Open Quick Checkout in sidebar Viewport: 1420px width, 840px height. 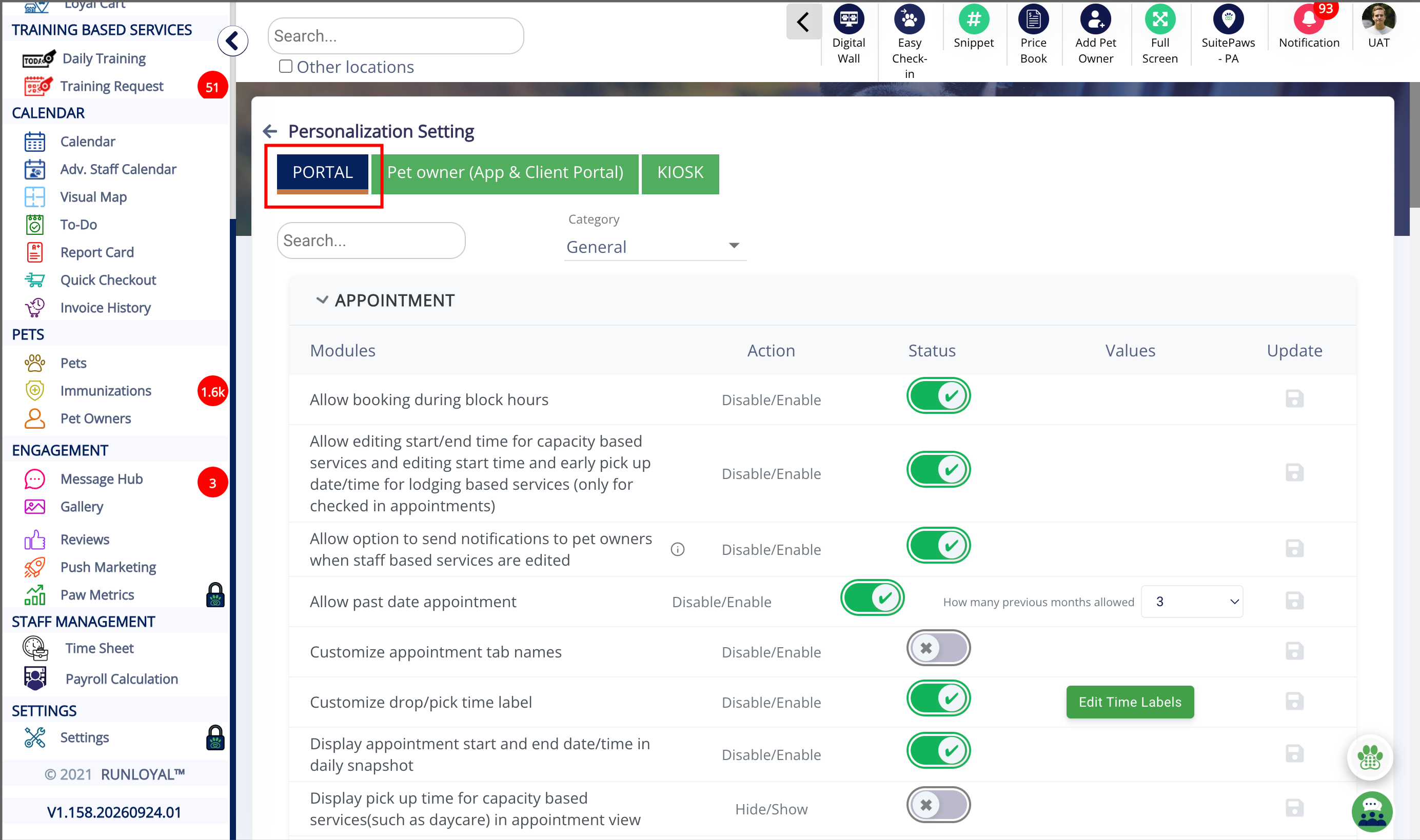pos(108,279)
